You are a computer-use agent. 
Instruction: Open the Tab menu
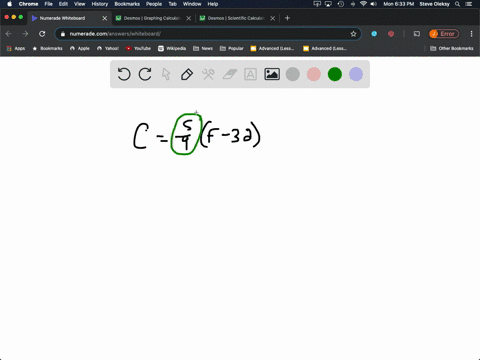point(172,4)
